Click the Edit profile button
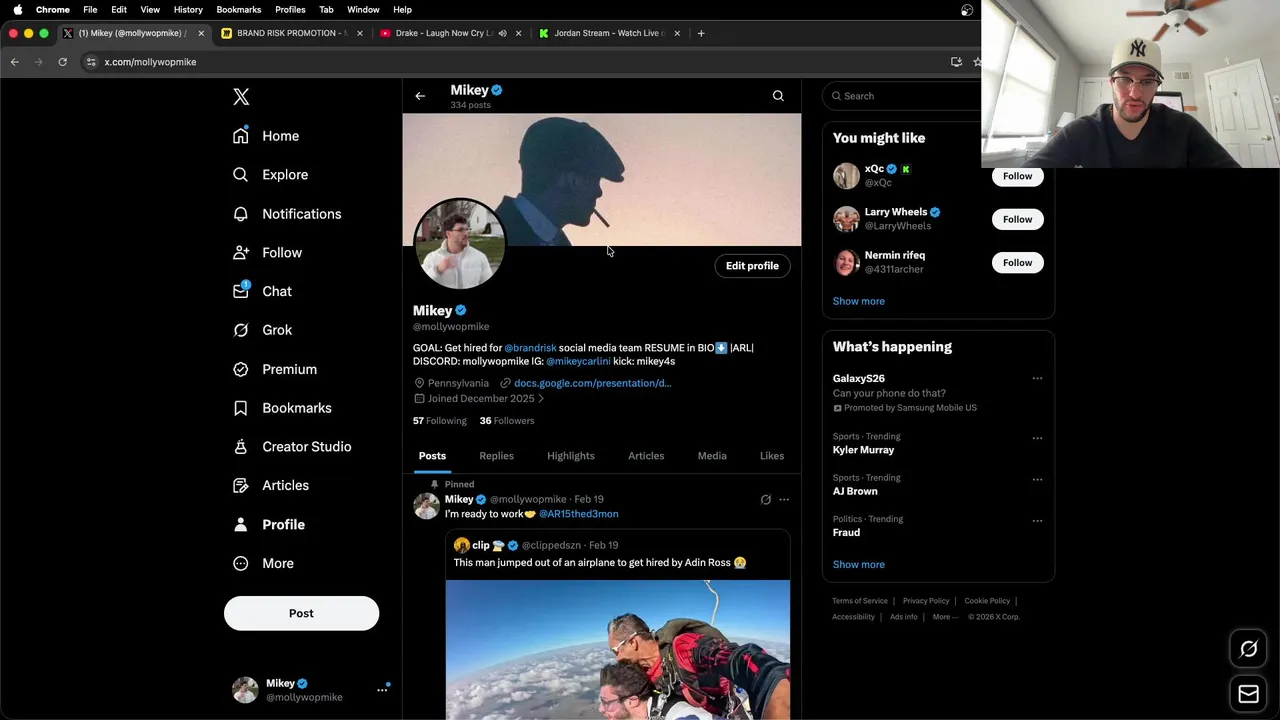The image size is (1280, 720). coord(752,266)
